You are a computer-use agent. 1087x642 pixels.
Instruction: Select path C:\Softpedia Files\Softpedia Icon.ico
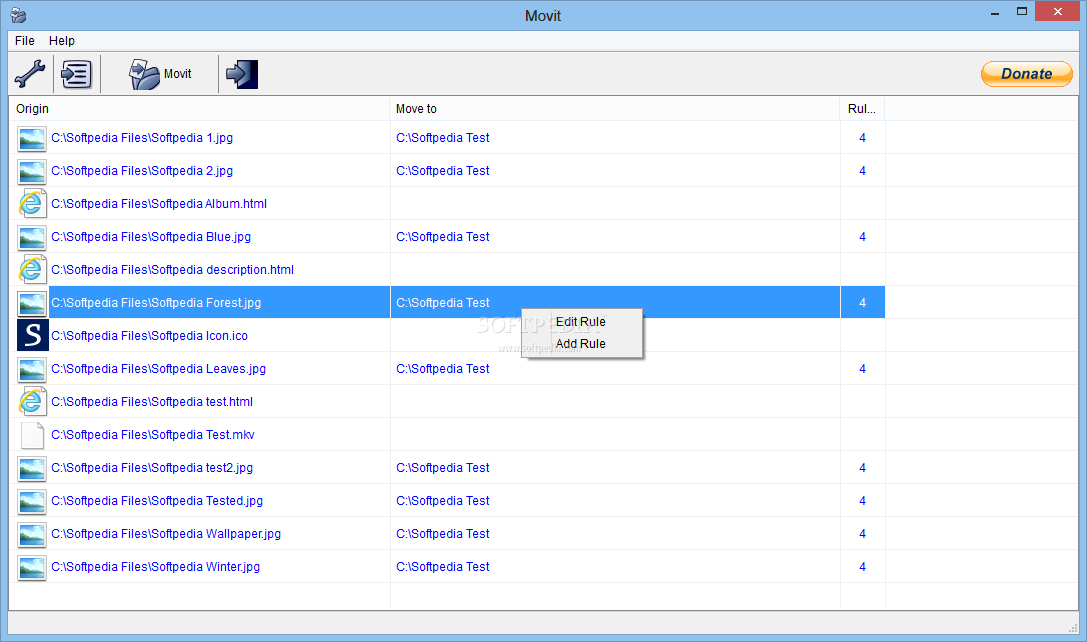point(150,336)
